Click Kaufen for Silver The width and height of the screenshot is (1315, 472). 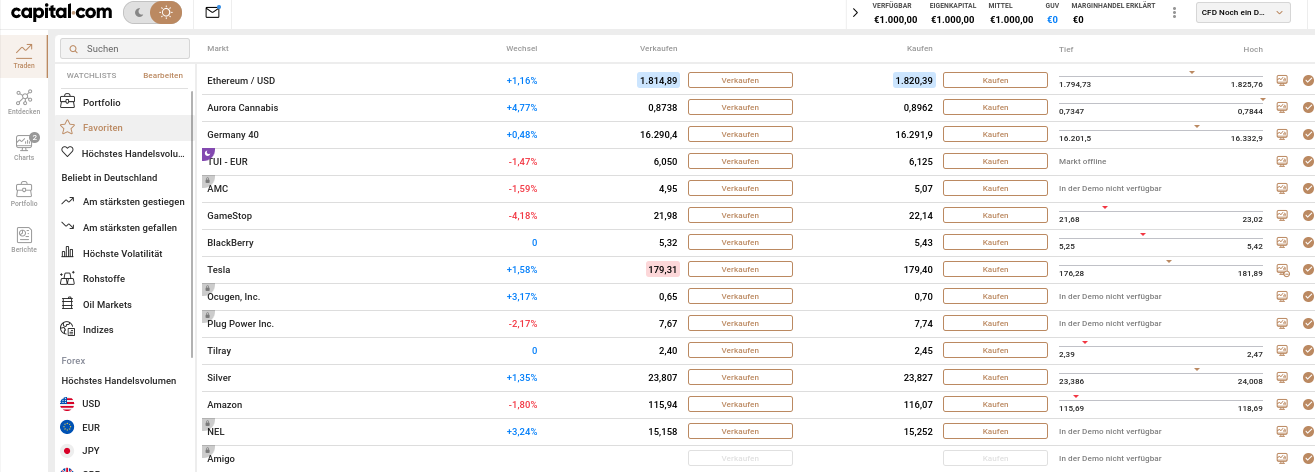click(x=995, y=377)
